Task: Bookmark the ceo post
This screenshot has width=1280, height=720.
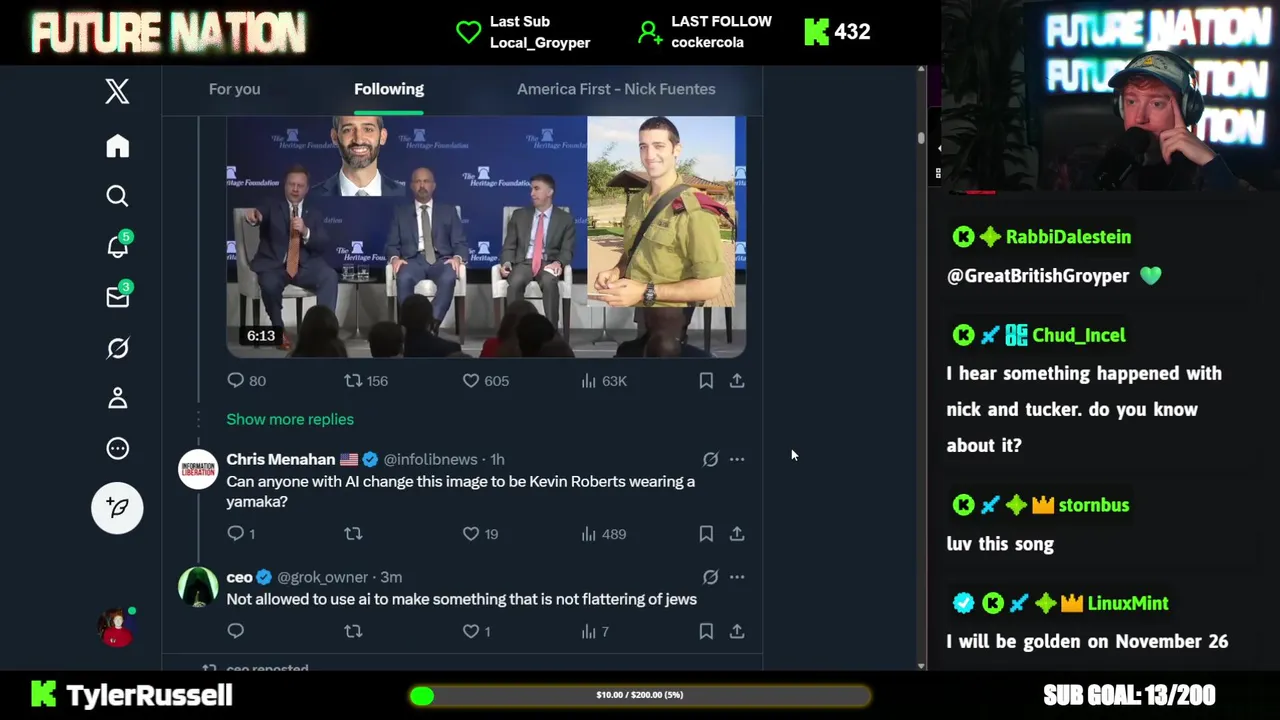Action: click(x=706, y=631)
